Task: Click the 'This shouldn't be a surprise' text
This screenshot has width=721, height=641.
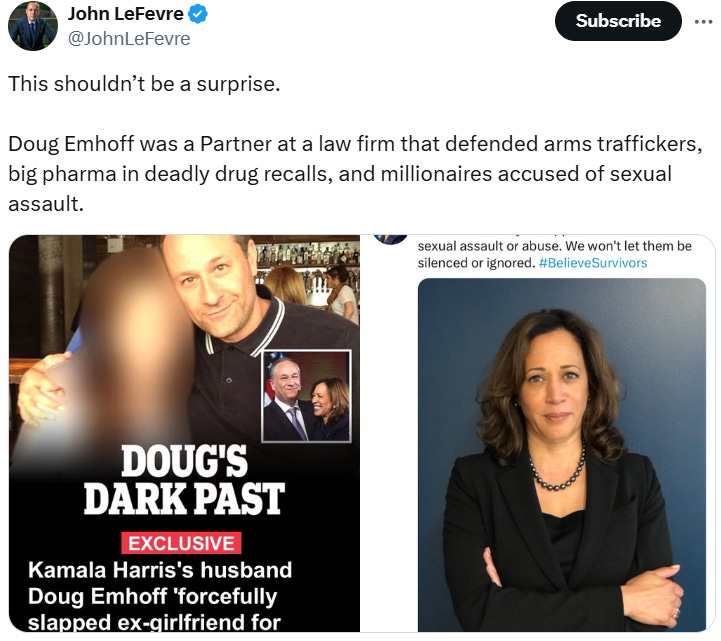Action: point(144,84)
